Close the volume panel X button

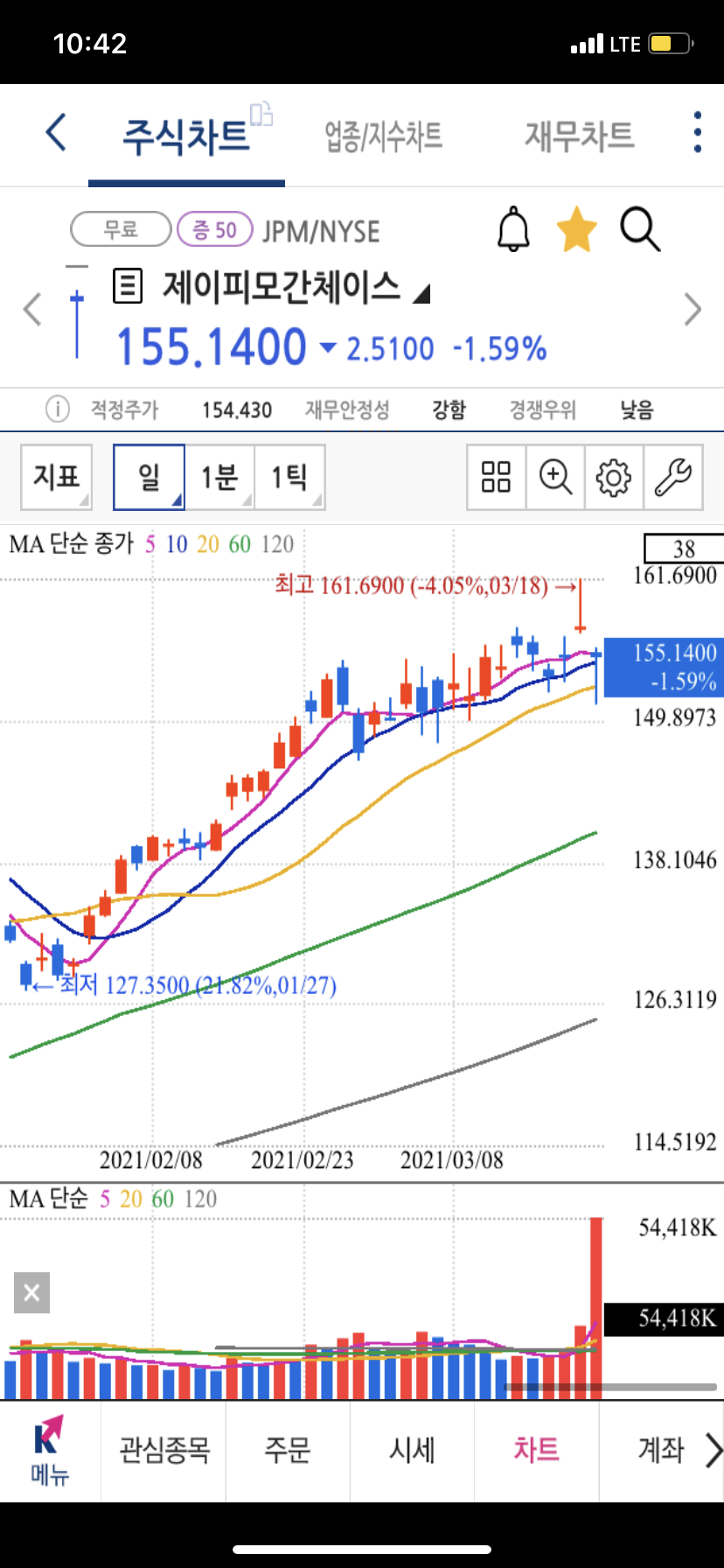[31, 1292]
